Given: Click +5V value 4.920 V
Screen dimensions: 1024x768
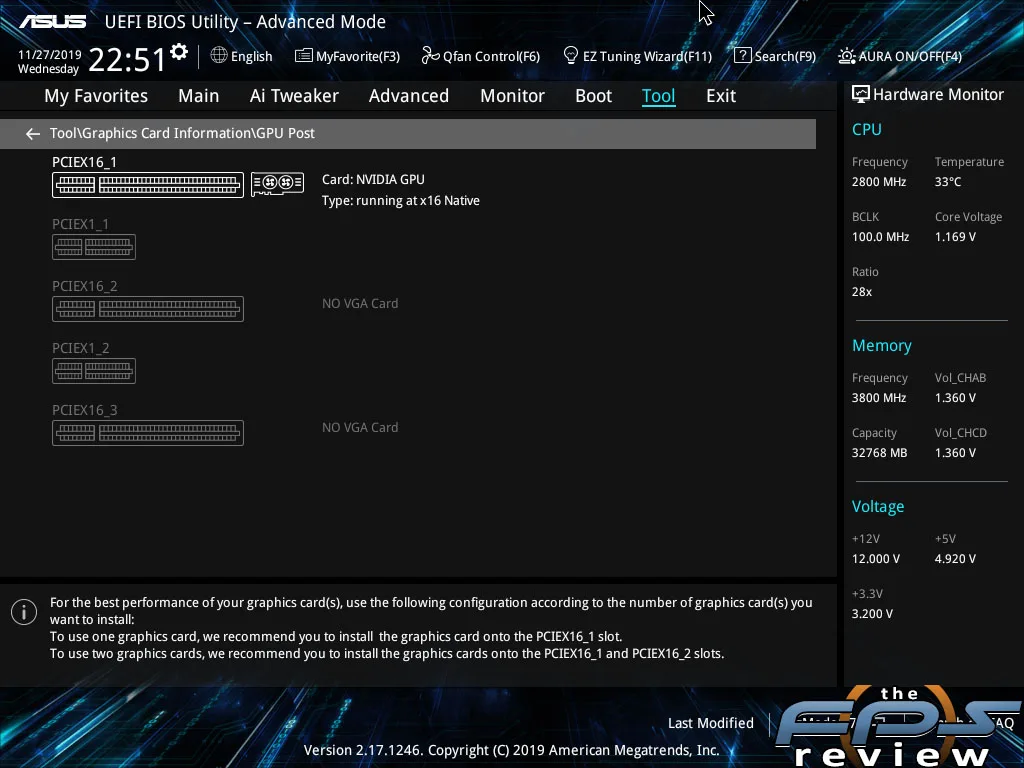Looking at the screenshot, I should click(955, 559).
